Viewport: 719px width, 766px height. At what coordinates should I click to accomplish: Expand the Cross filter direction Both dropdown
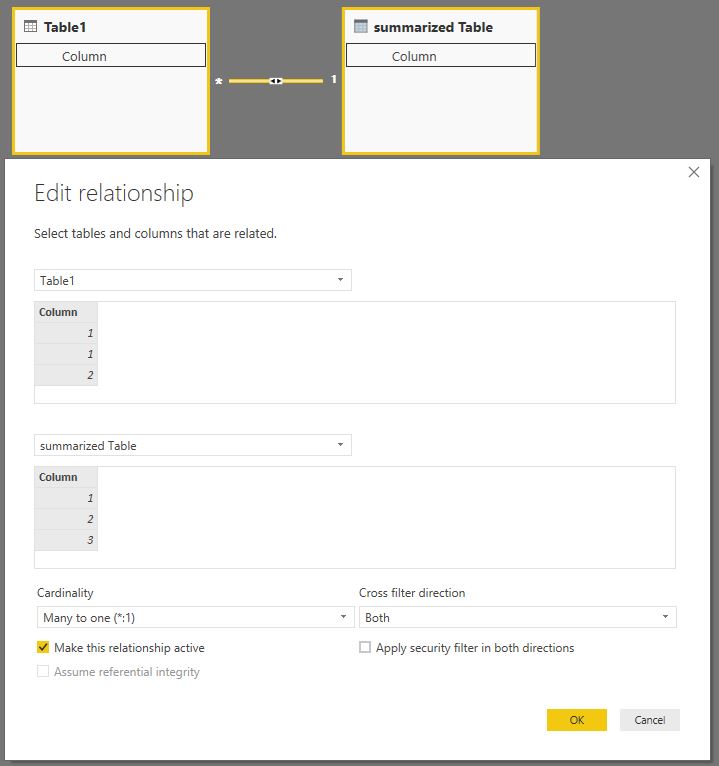click(518, 617)
